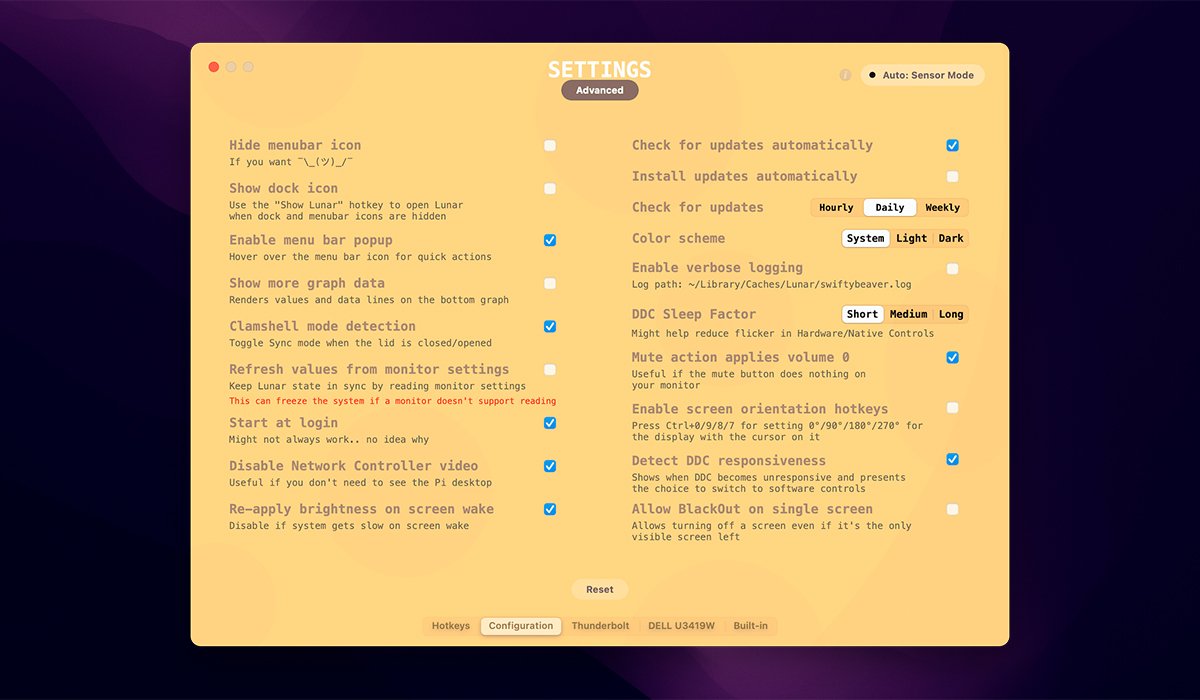
Task: Set DDC Sleep Factor to Long
Action: click(x=951, y=314)
